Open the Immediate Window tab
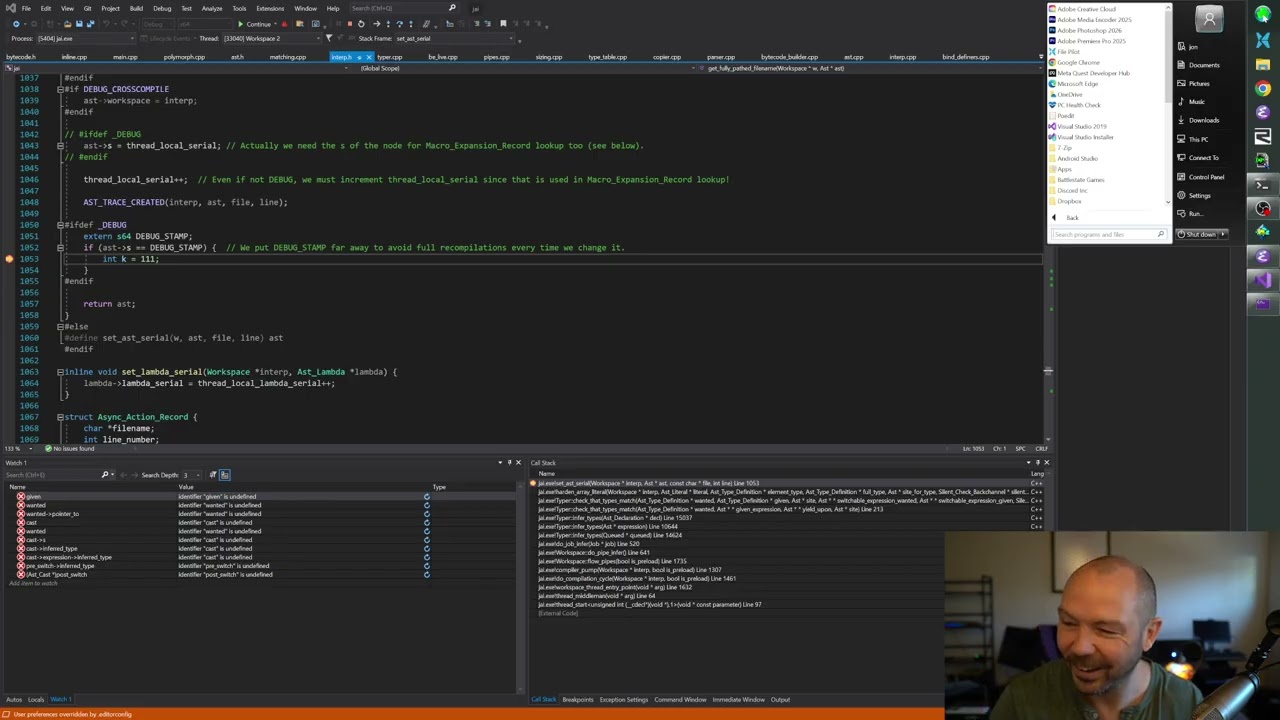Screen dimensions: 1280x720 [738, 700]
